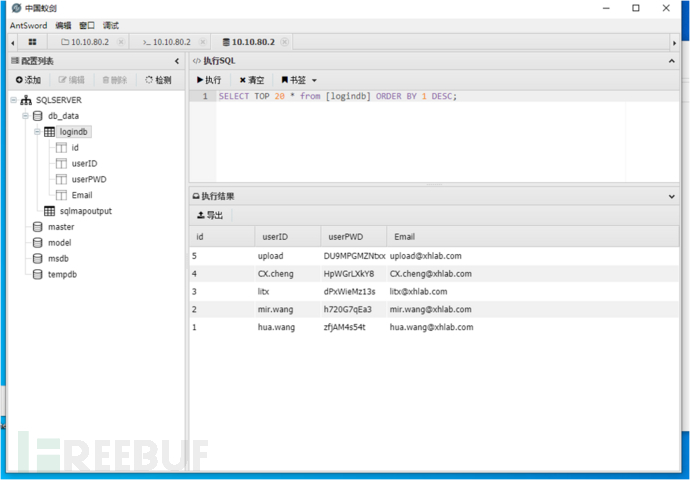This screenshot has width=690, height=480.
Task: Collapse the 执行结果 panel
Action: click(x=672, y=197)
